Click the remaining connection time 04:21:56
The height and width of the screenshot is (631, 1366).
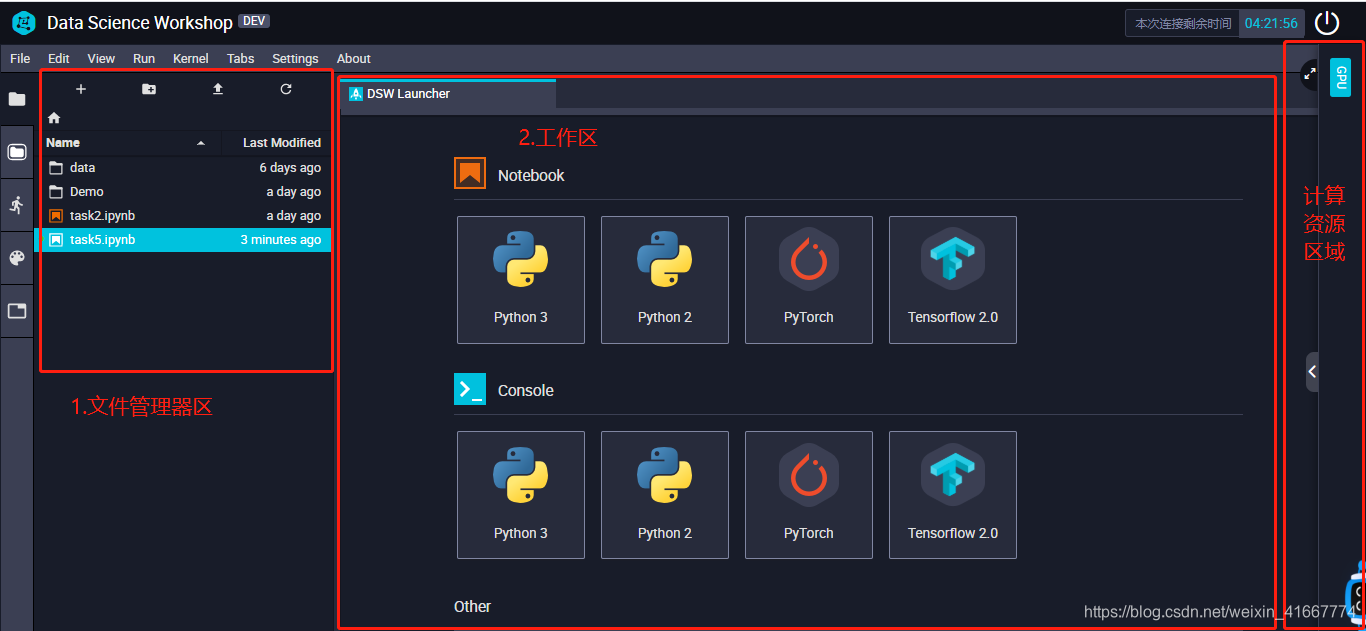pyautogui.click(x=1272, y=23)
